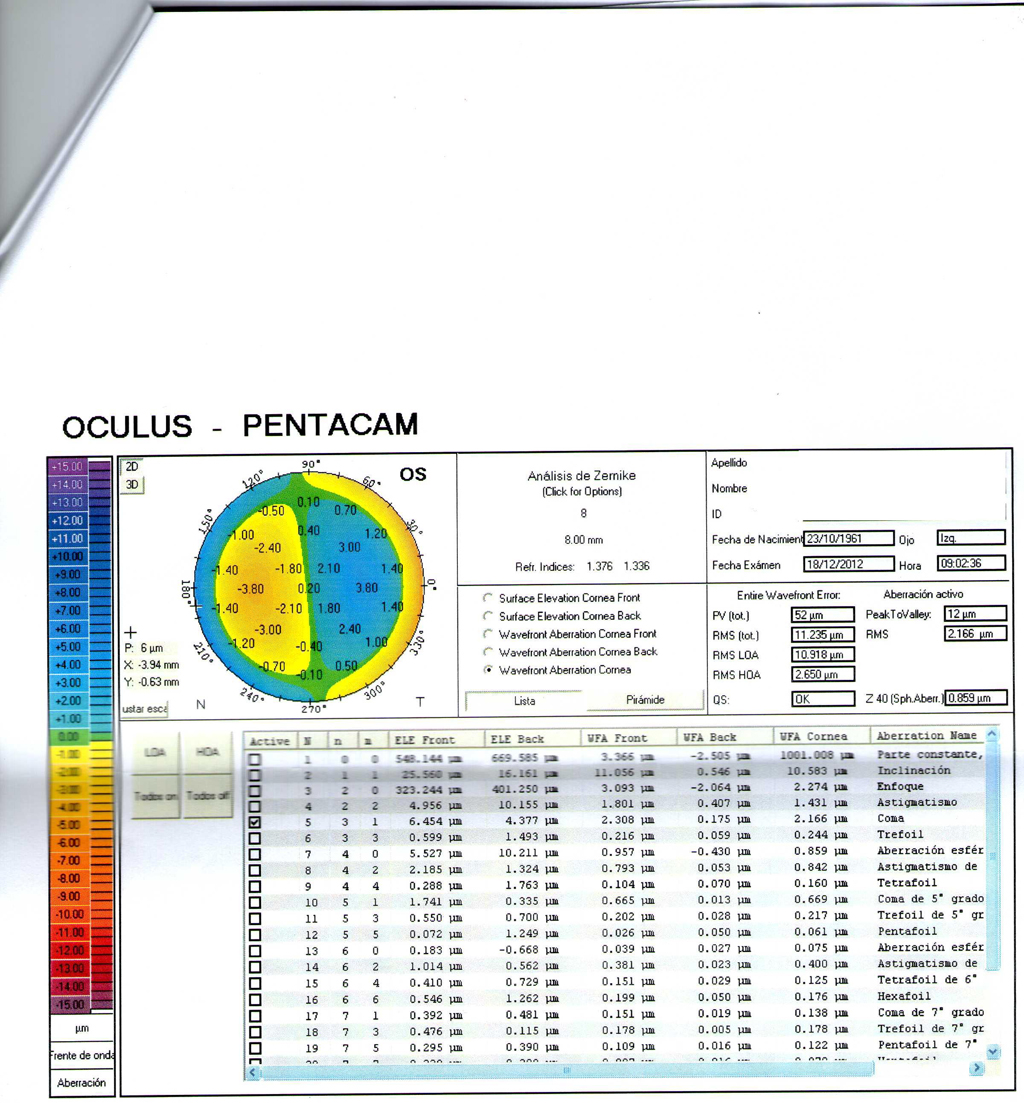Click the Astigmatismo name in row 4

pyautogui.click(x=917, y=803)
